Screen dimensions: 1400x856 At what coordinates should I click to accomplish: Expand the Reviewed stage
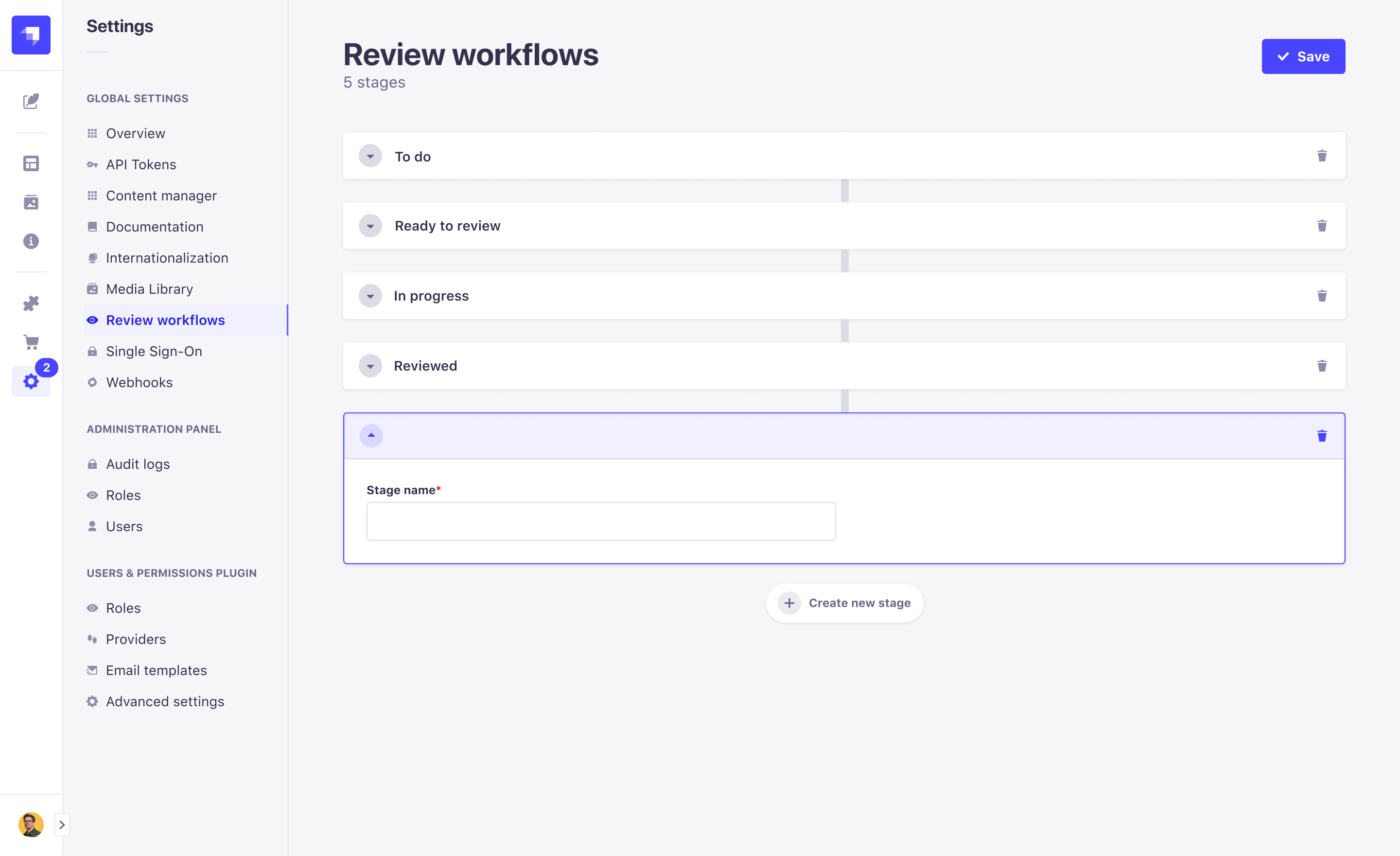click(370, 366)
